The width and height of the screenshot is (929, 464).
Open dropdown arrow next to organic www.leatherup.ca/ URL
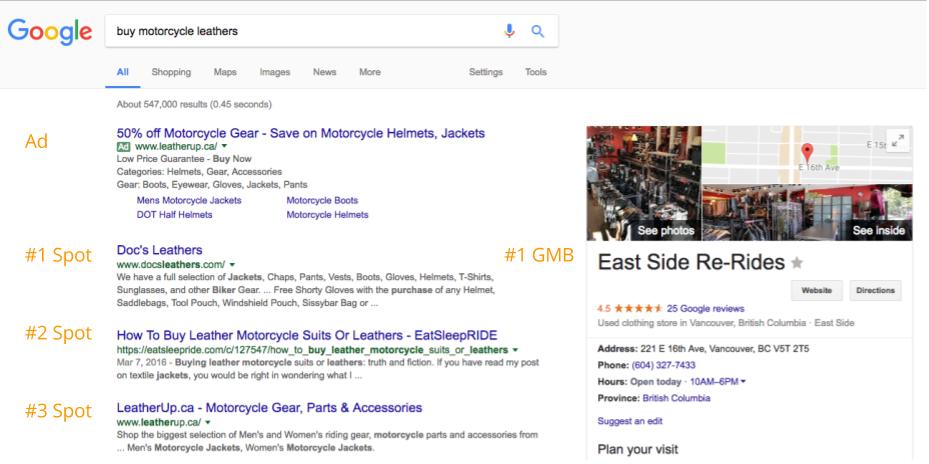[x=207, y=423]
